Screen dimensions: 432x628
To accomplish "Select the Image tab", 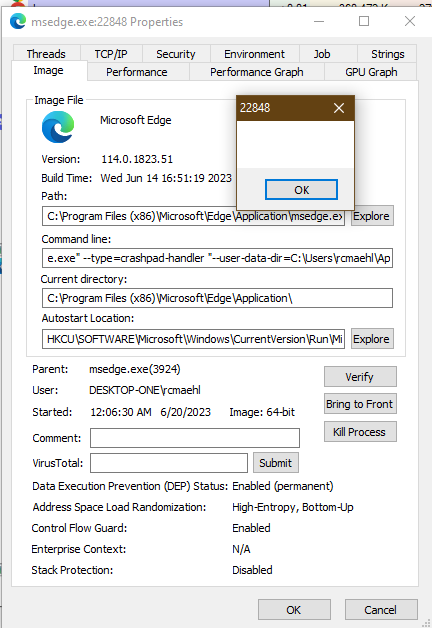I will tap(48, 70).
